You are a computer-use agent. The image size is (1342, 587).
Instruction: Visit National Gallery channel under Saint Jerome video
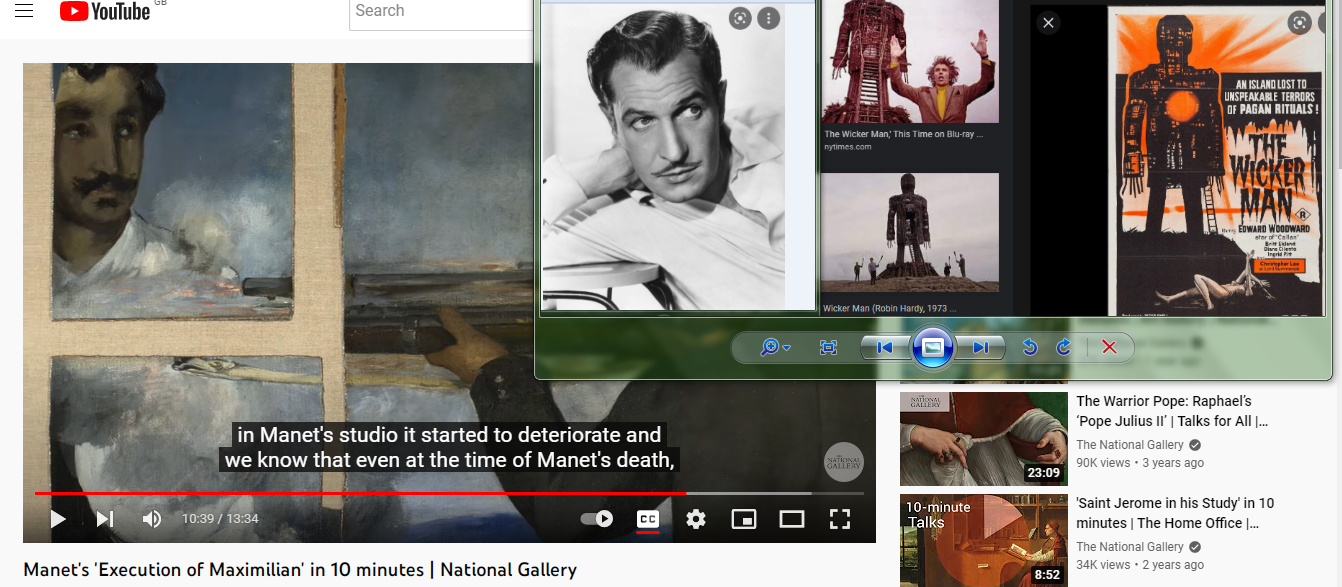click(1130, 547)
